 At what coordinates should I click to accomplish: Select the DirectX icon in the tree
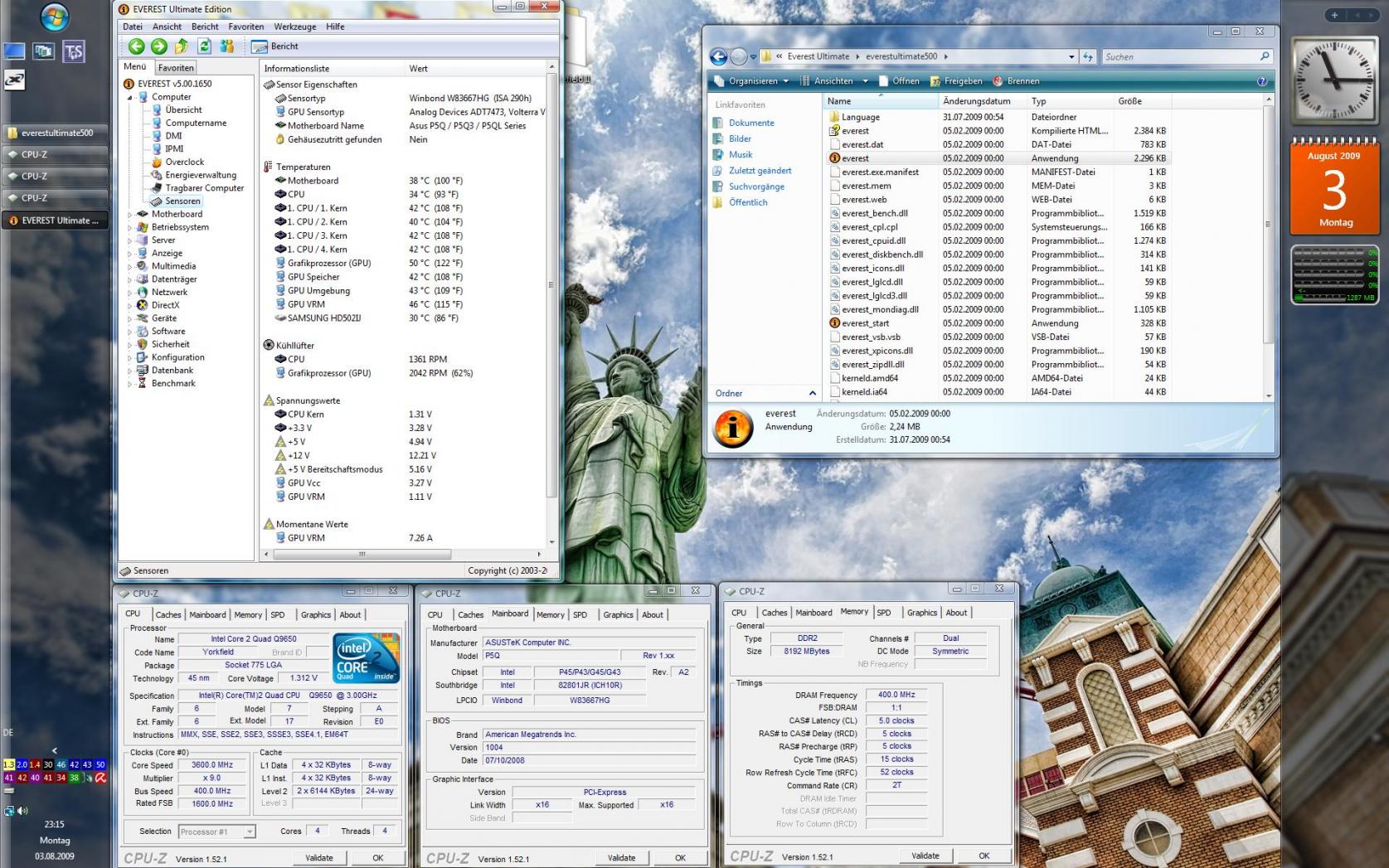[x=143, y=305]
